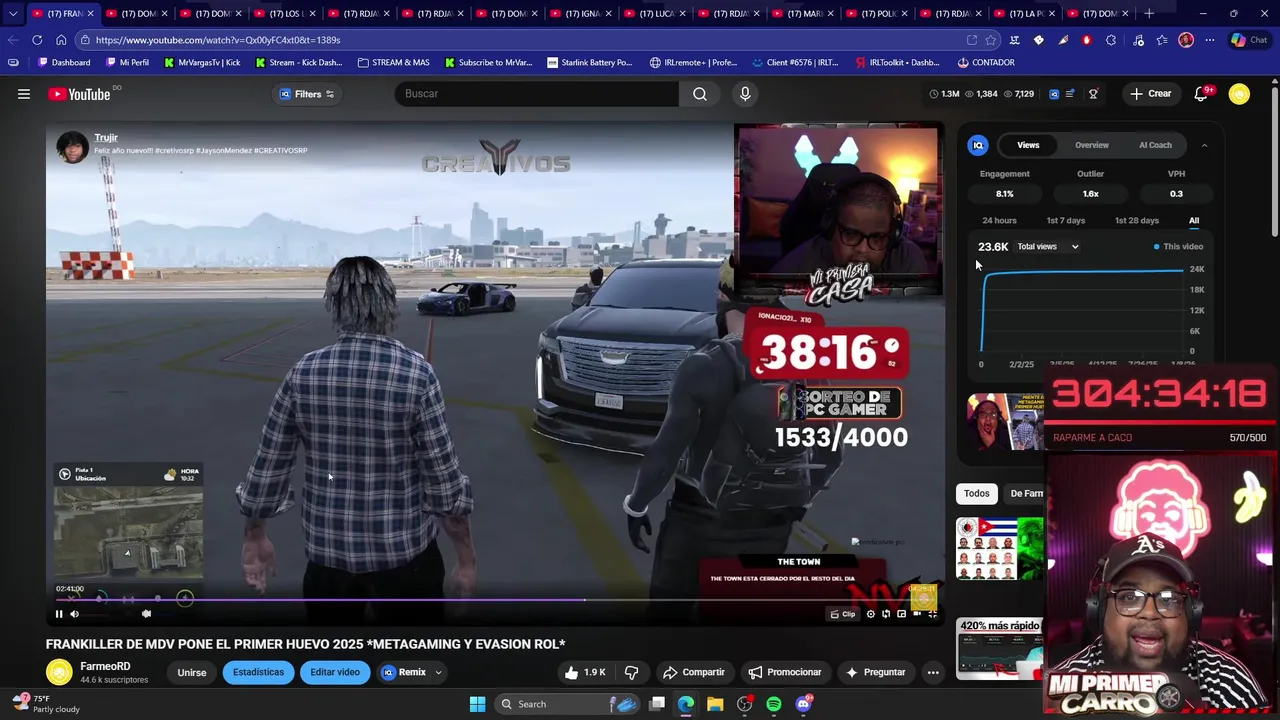
Task: Toggle the This video legend series
Action: click(1178, 247)
